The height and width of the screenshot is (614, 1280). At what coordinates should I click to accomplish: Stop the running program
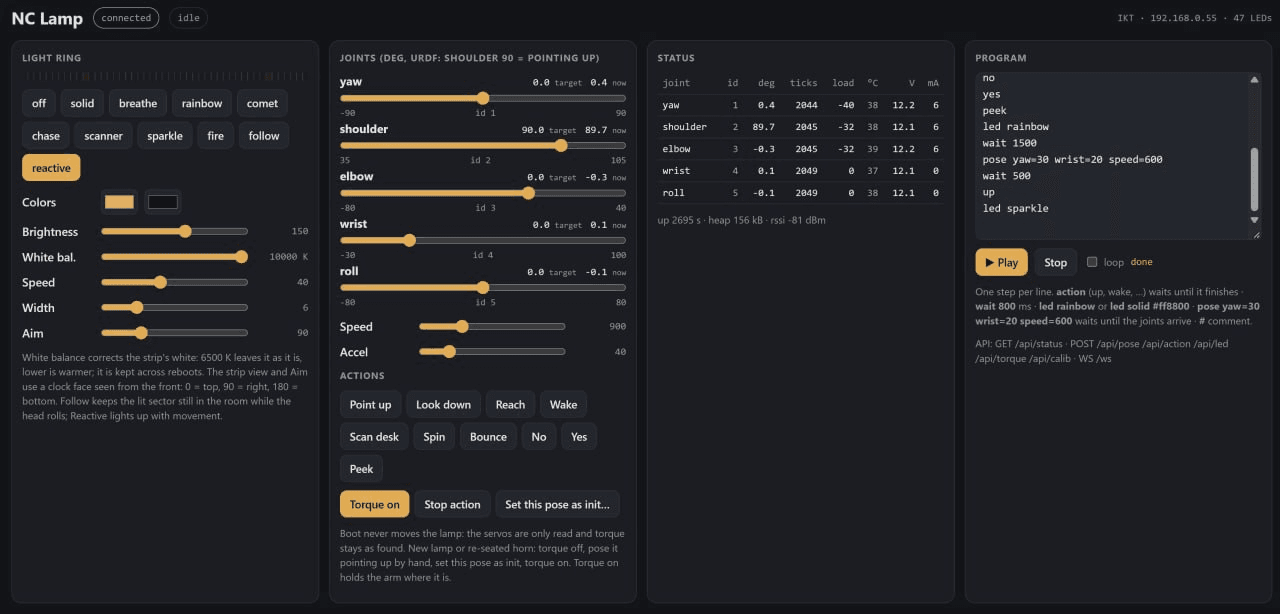[1056, 262]
